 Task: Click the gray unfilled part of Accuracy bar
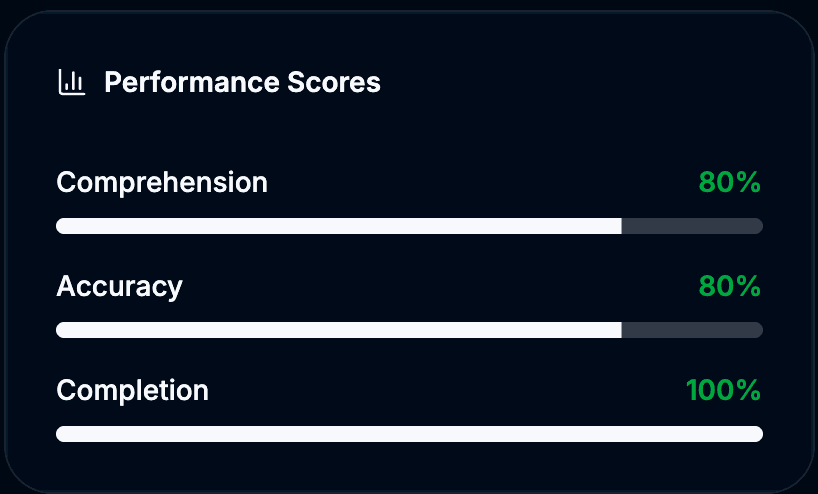692,330
